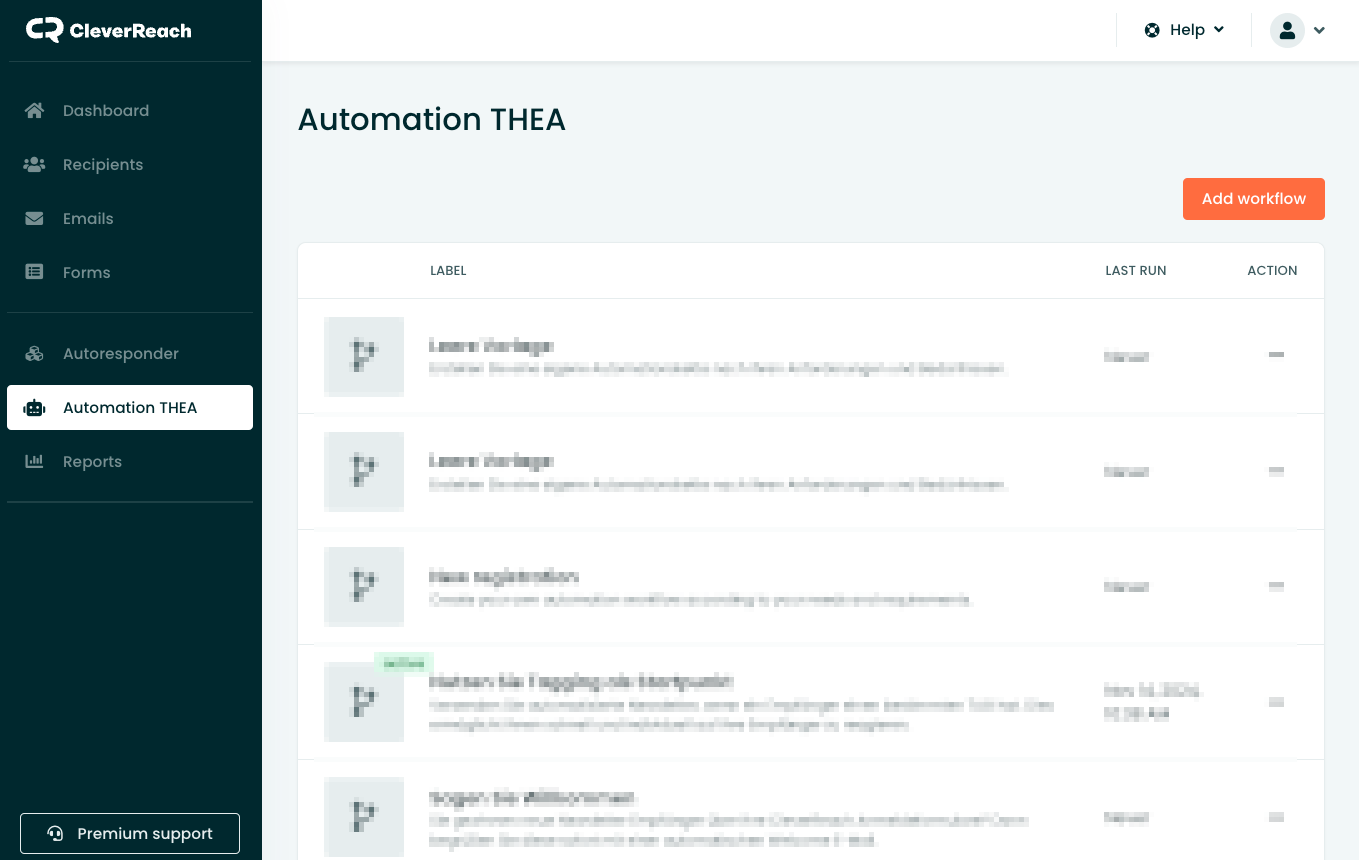Click the Reports bar chart icon
Screen dimensions: 1359x860
point(34,462)
